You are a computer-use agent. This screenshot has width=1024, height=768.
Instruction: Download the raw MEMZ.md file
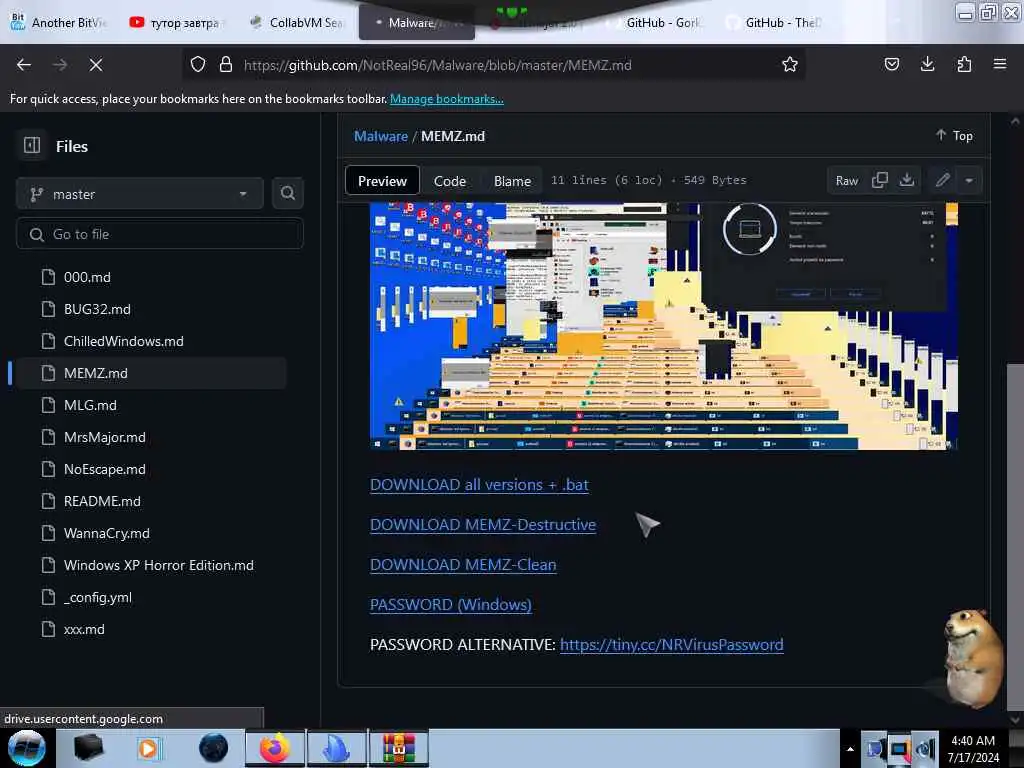[x=906, y=180]
